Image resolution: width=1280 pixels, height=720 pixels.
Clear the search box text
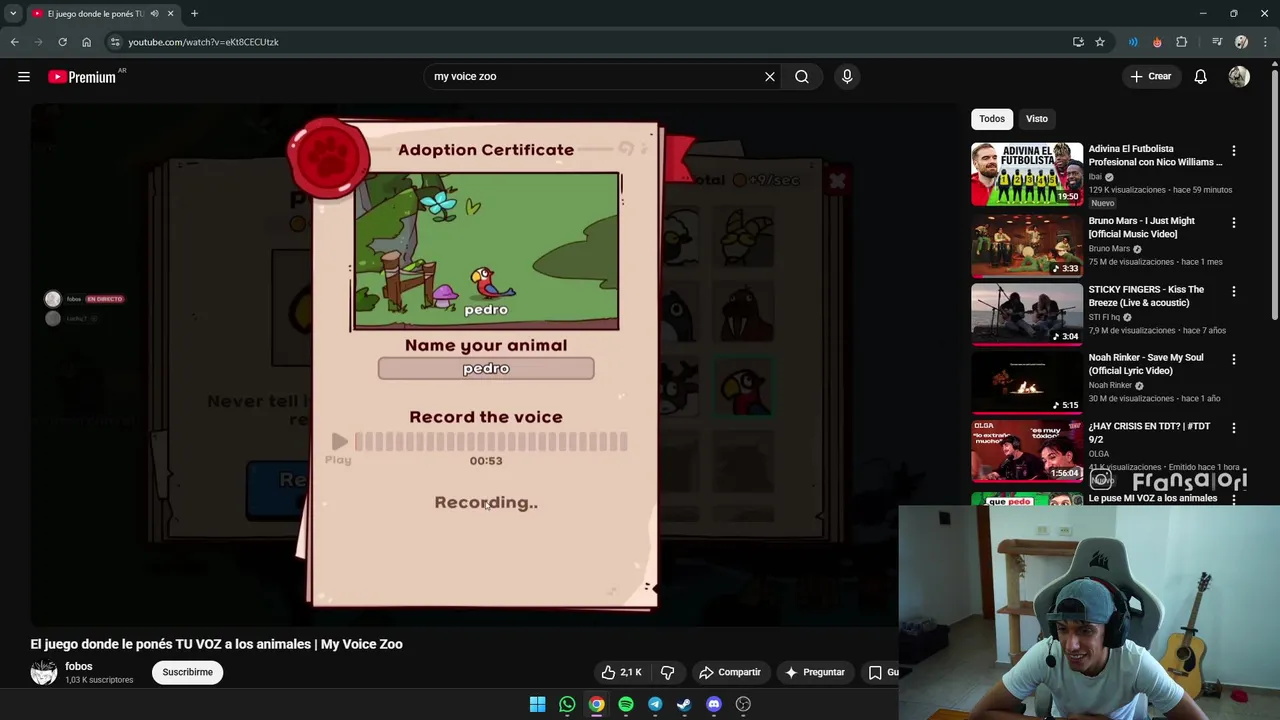point(770,76)
